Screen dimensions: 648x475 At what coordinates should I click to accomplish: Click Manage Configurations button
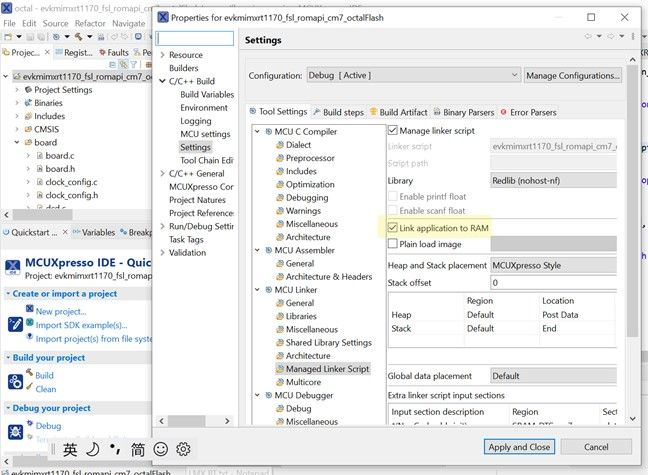pos(573,76)
